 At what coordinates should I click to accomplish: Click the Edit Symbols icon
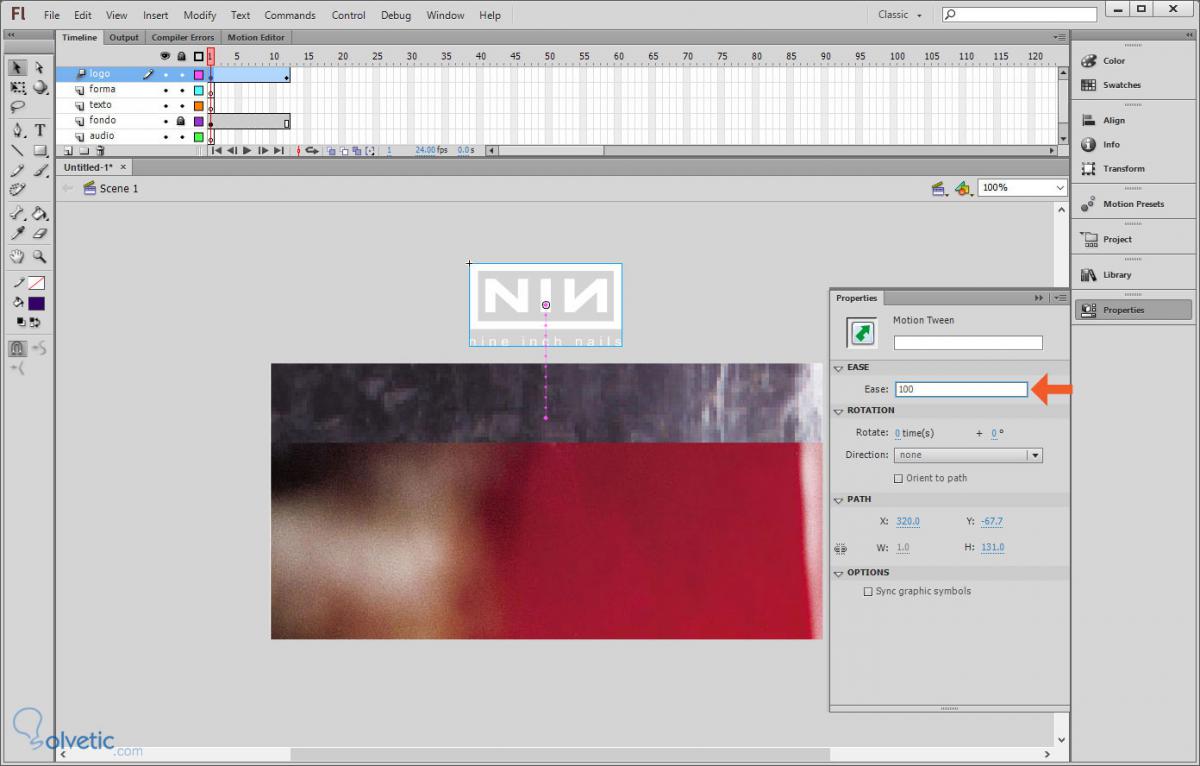click(x=962, y=188)
